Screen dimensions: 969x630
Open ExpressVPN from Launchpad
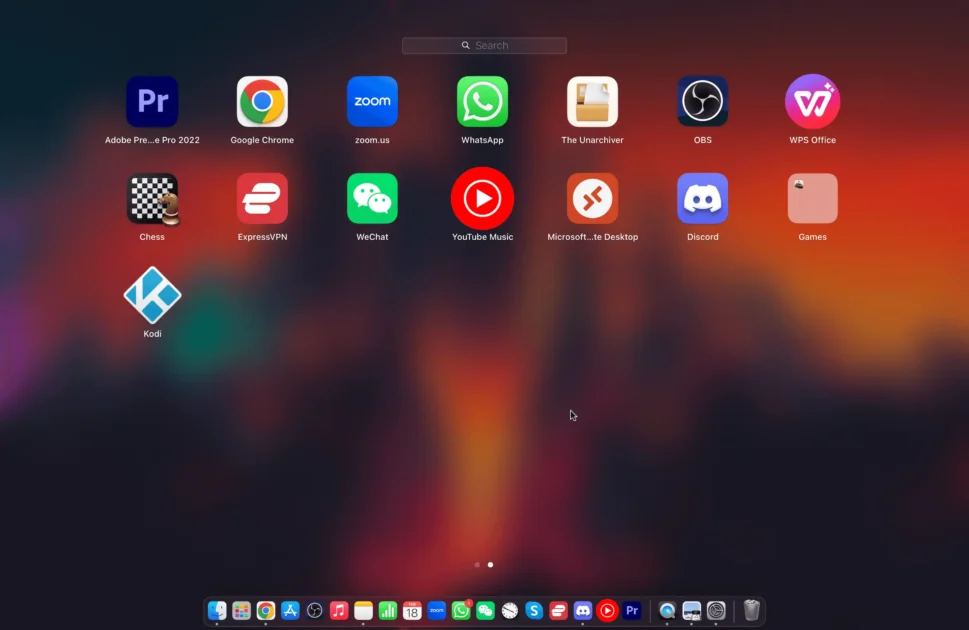click(x=262, y=197)
